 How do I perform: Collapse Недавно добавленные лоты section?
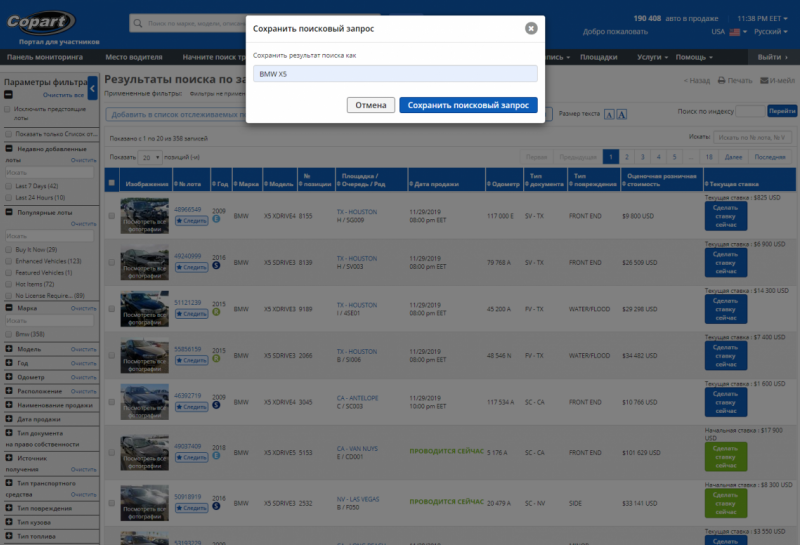tap(9, 148)
